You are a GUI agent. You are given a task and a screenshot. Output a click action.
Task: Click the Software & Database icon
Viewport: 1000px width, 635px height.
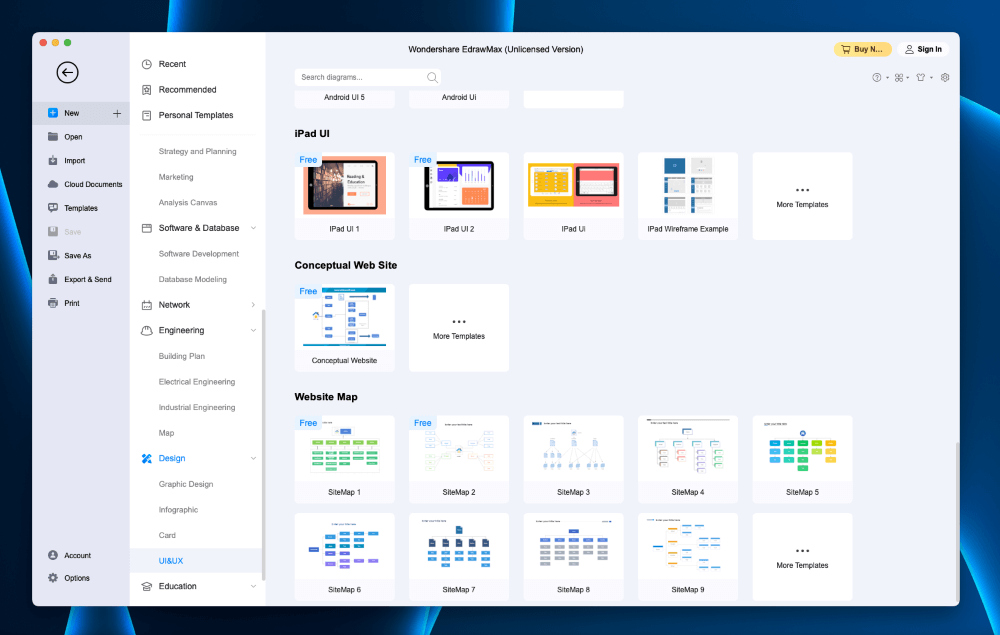point(147,228)
